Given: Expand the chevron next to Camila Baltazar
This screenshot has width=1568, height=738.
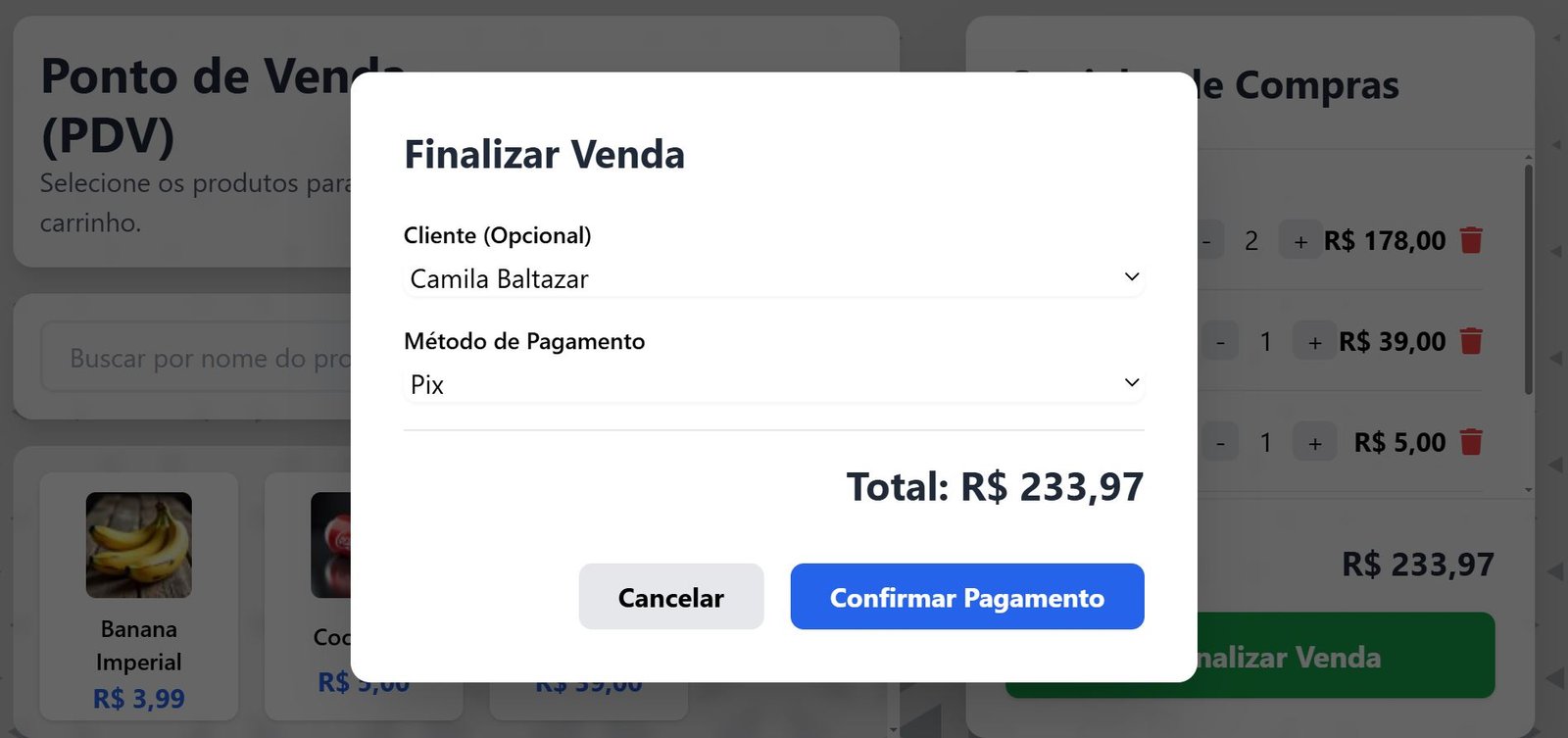Looking at the screenshot, I should tap(1132, 275).
